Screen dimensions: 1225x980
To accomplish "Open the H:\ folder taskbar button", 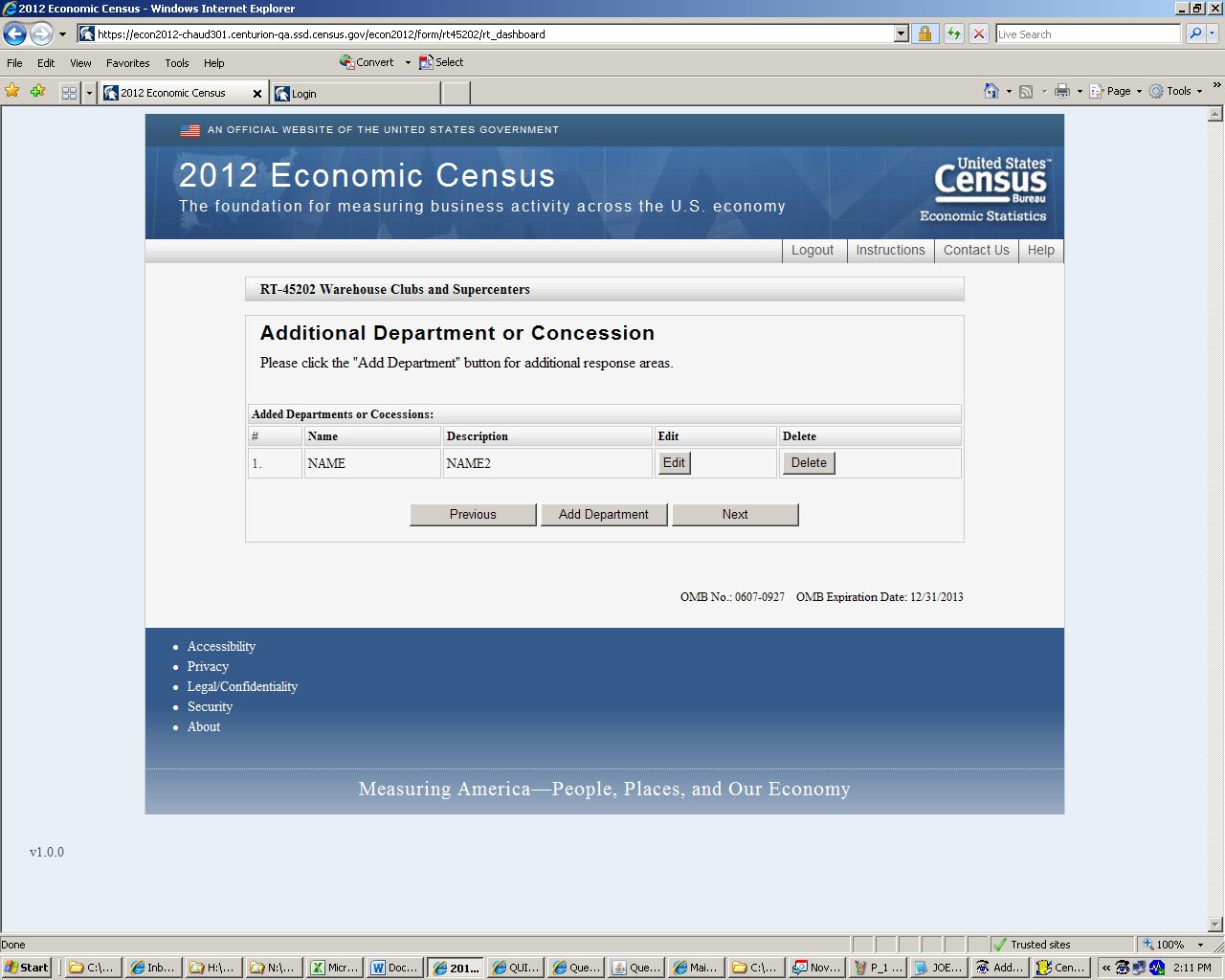I will click(x=213, y=968).
